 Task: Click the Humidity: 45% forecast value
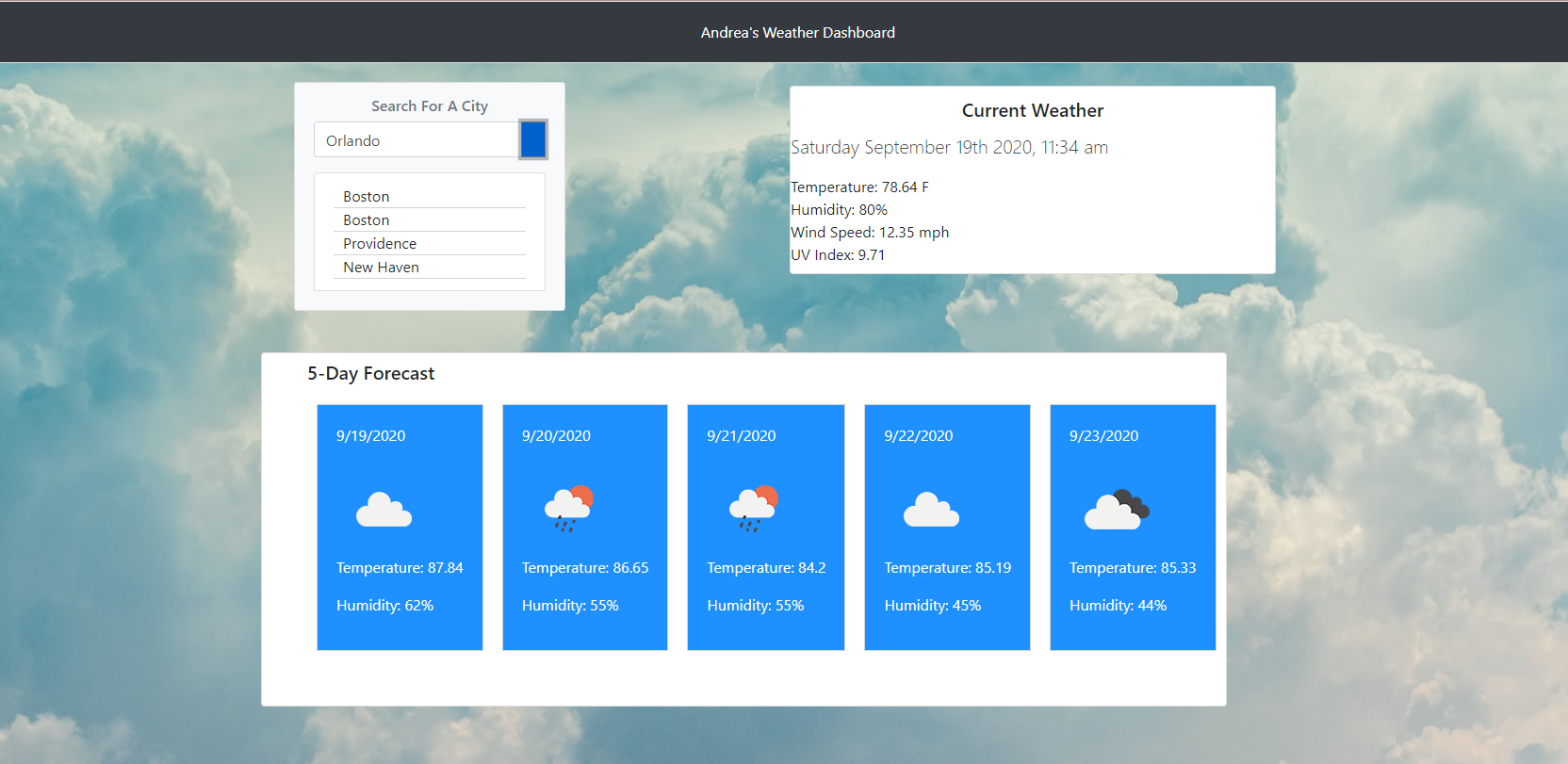coord(932,605)
